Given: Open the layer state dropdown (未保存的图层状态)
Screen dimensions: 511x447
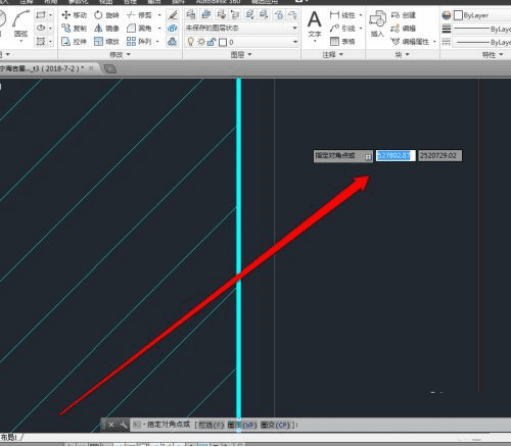Looking at the screenshot, I should click(242, 28).
